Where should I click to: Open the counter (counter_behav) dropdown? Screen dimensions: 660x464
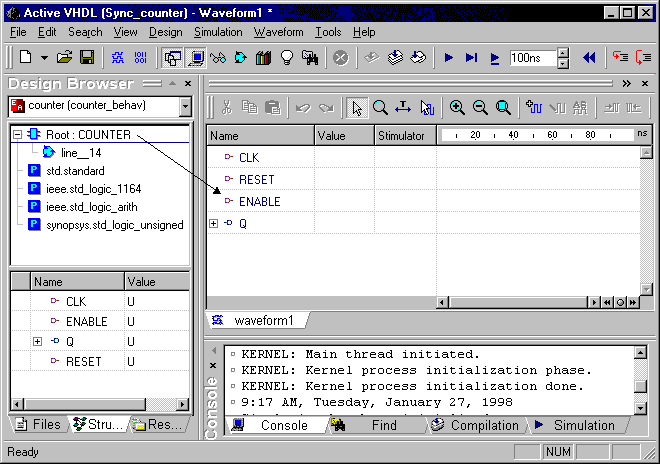pyautogui.click(x=185, y=106)
